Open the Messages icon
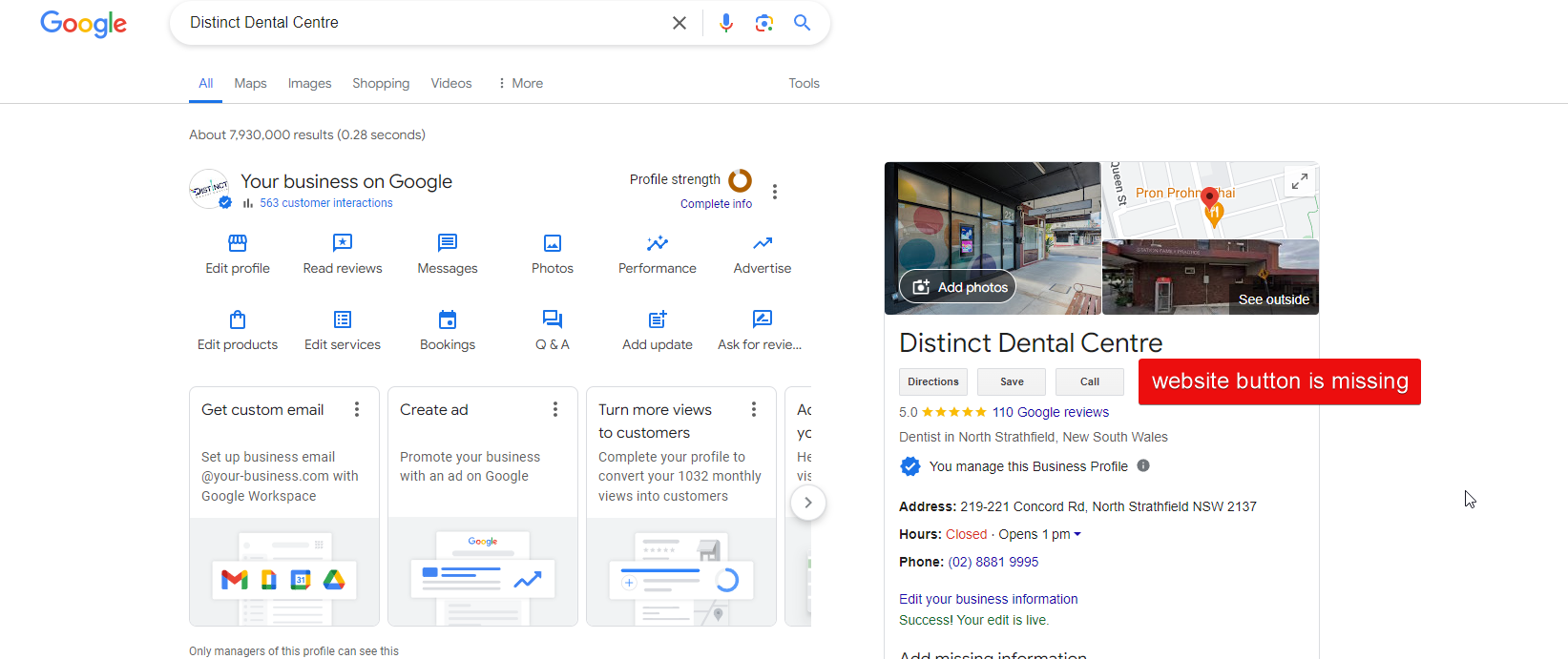Screen dimensions: 1568x659 [x=448, y=244]
